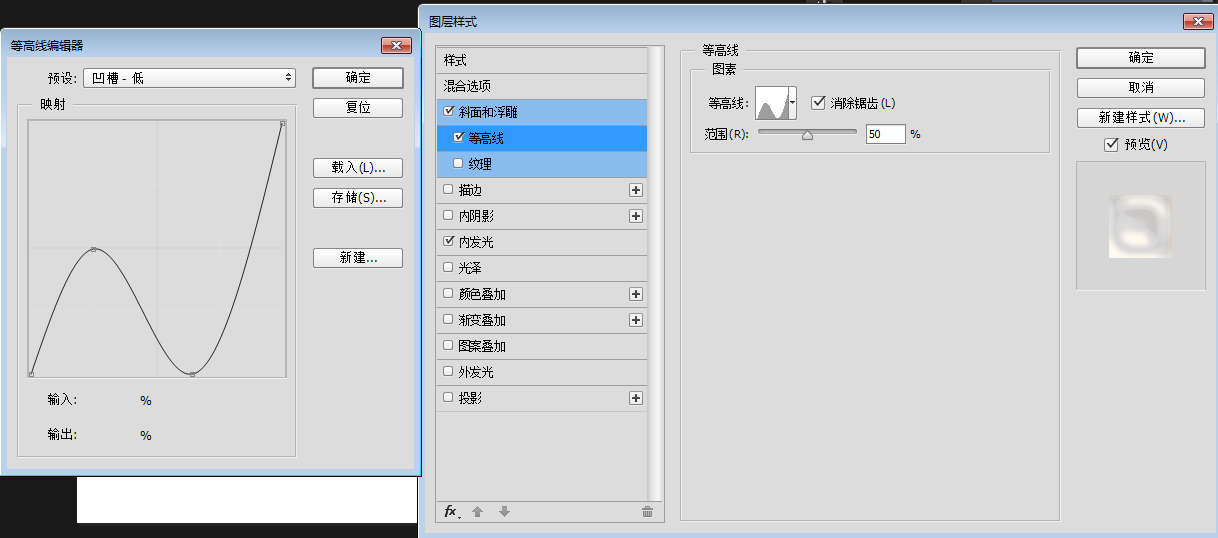Click the 范围 percentage input field
Image resolution: width=1218 pixels, height=538 pixels.
click(885, 134)
